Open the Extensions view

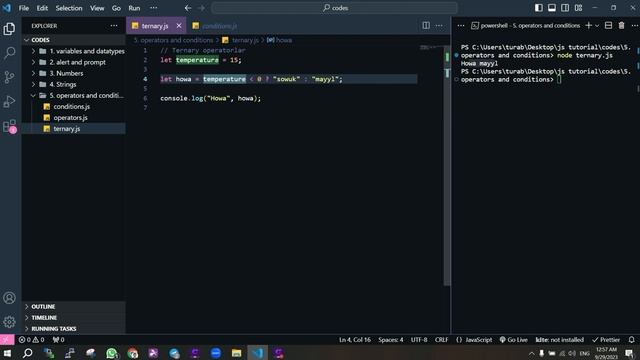coord(9,126)
